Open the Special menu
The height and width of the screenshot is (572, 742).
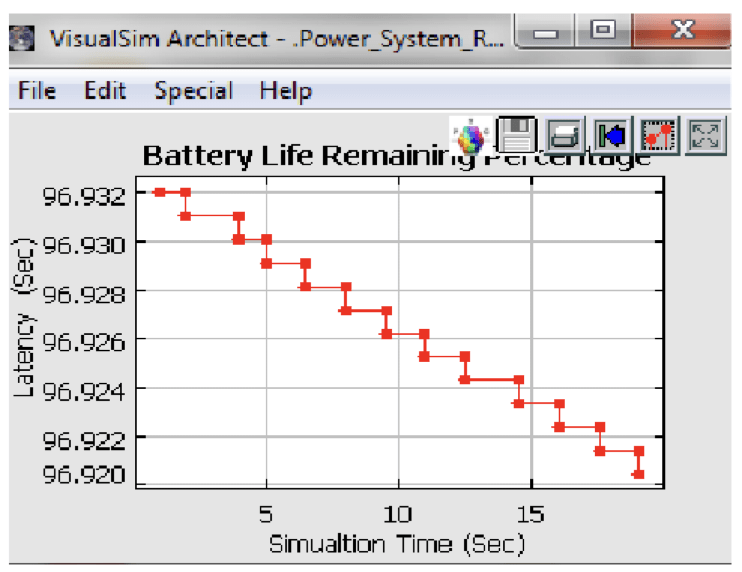[x=193, y=91]
